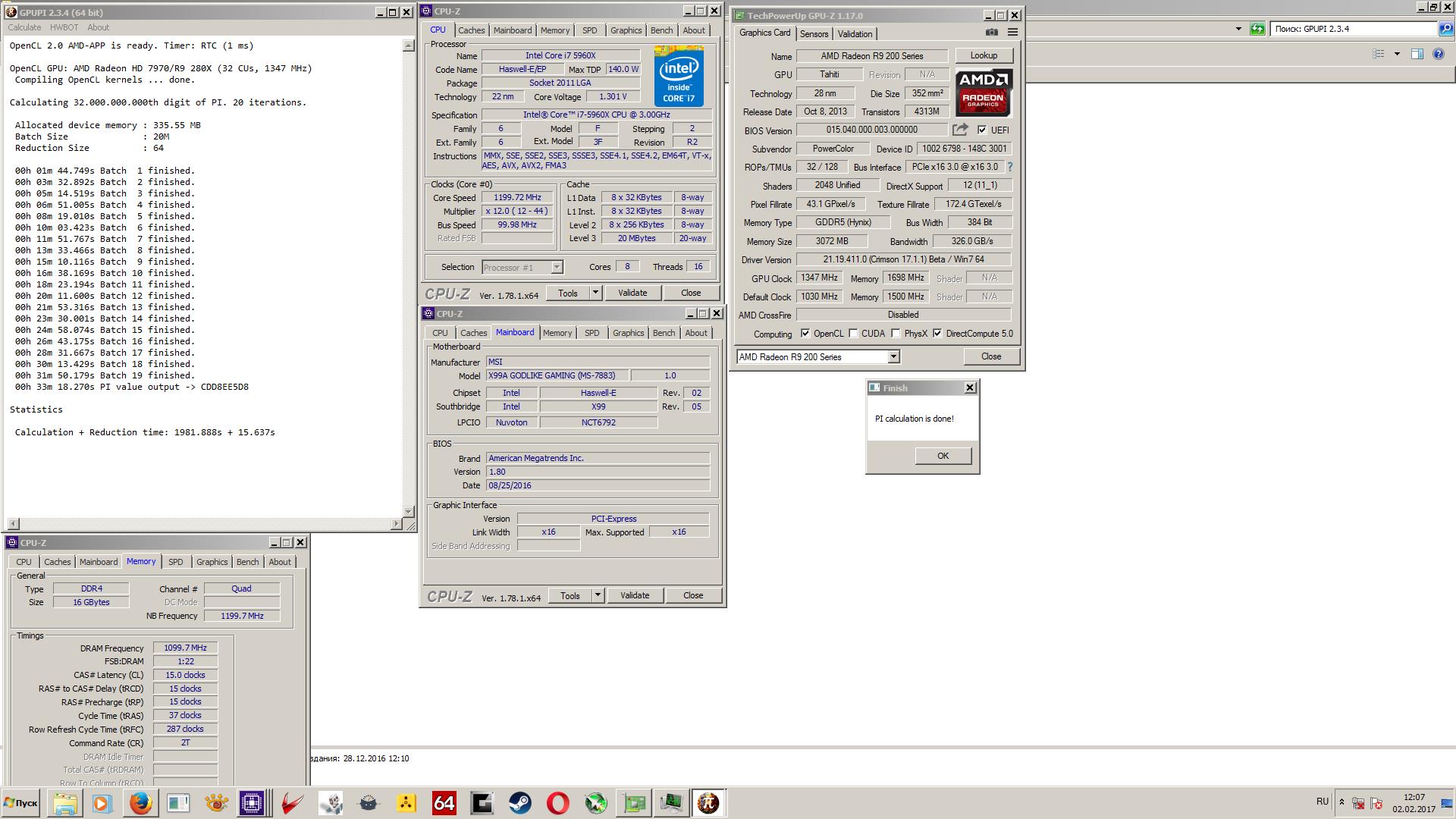The height and width of the screenshot is (819, 1456).
Task: Open the black G icon app in taskbar
Action: coord(482,803)
